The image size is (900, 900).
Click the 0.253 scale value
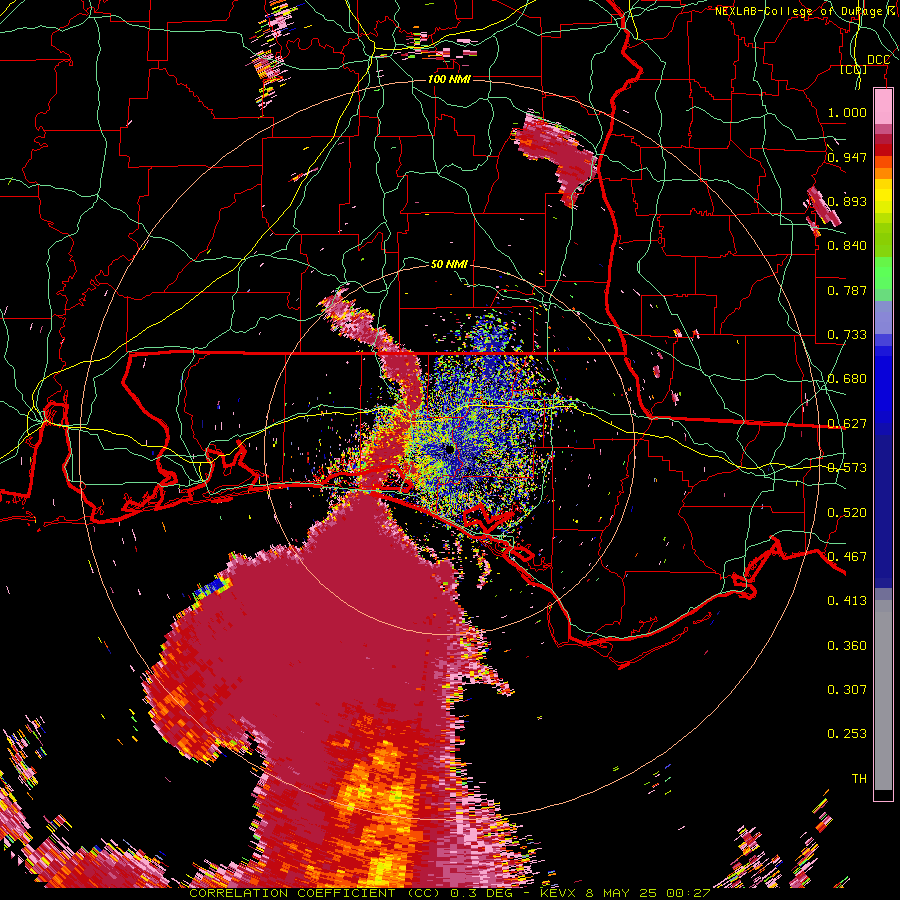(847, 734)
